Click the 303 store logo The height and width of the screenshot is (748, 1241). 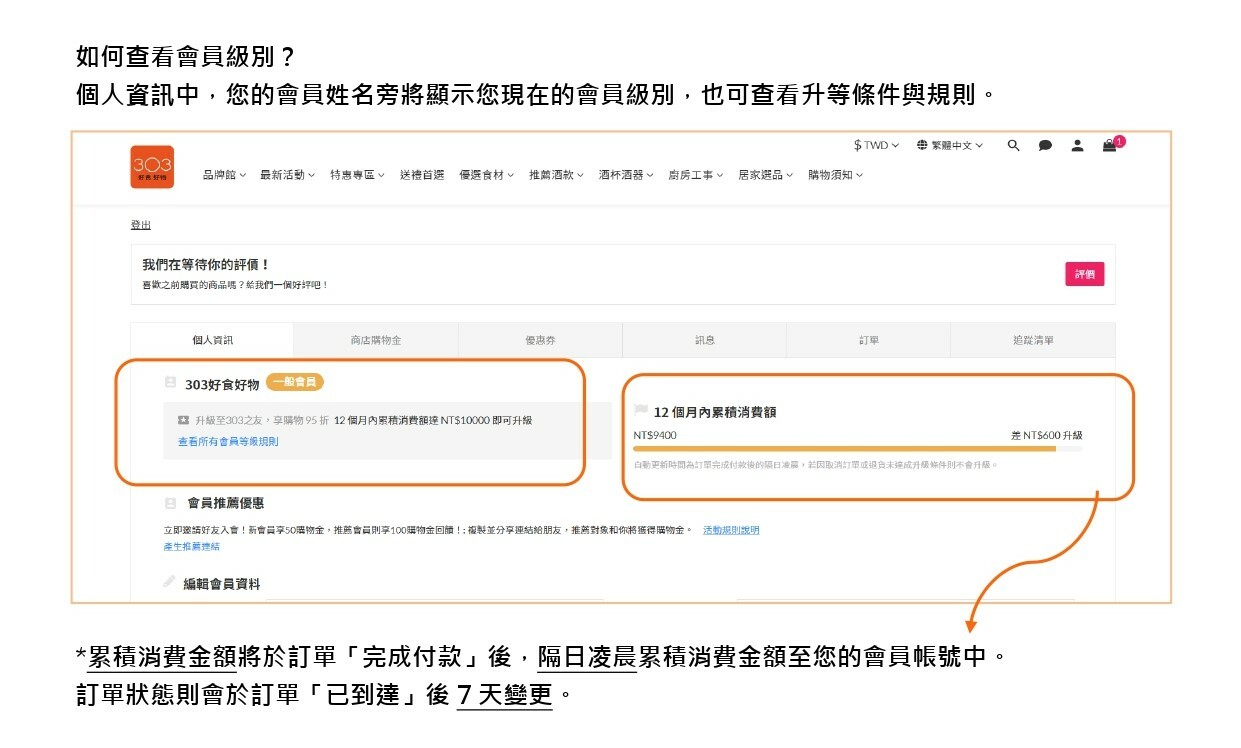pos(152,166)
